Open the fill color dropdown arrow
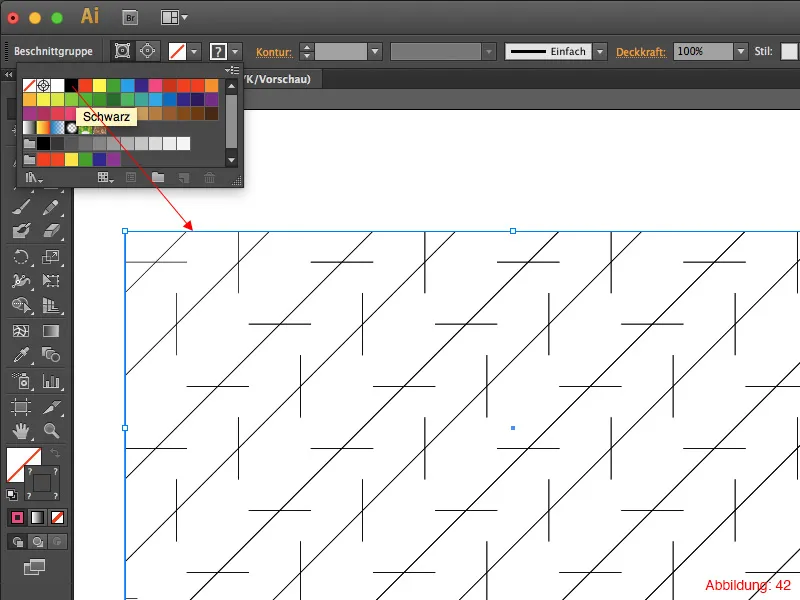The height and width of the screenshot is (600, 800). pos(194,52)
